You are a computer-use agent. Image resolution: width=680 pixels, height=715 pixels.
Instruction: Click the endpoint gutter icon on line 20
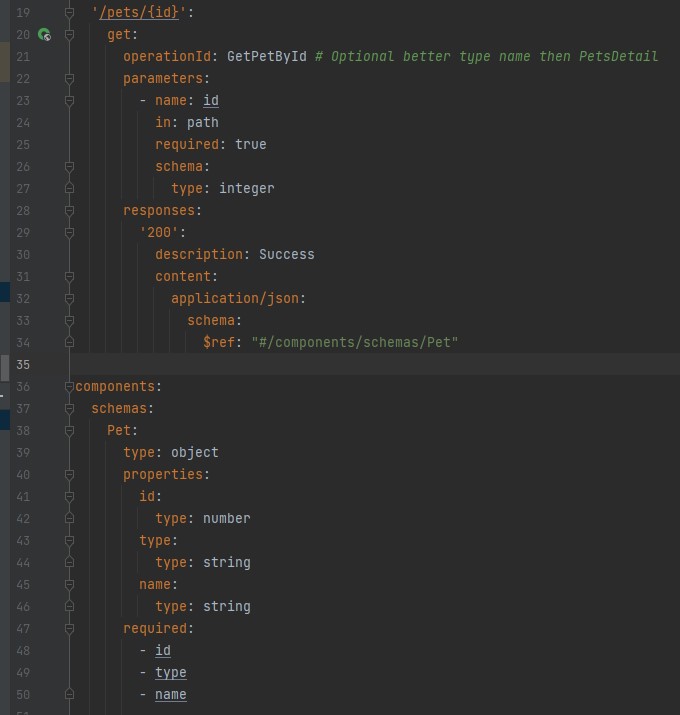click(x=44, y=35)
